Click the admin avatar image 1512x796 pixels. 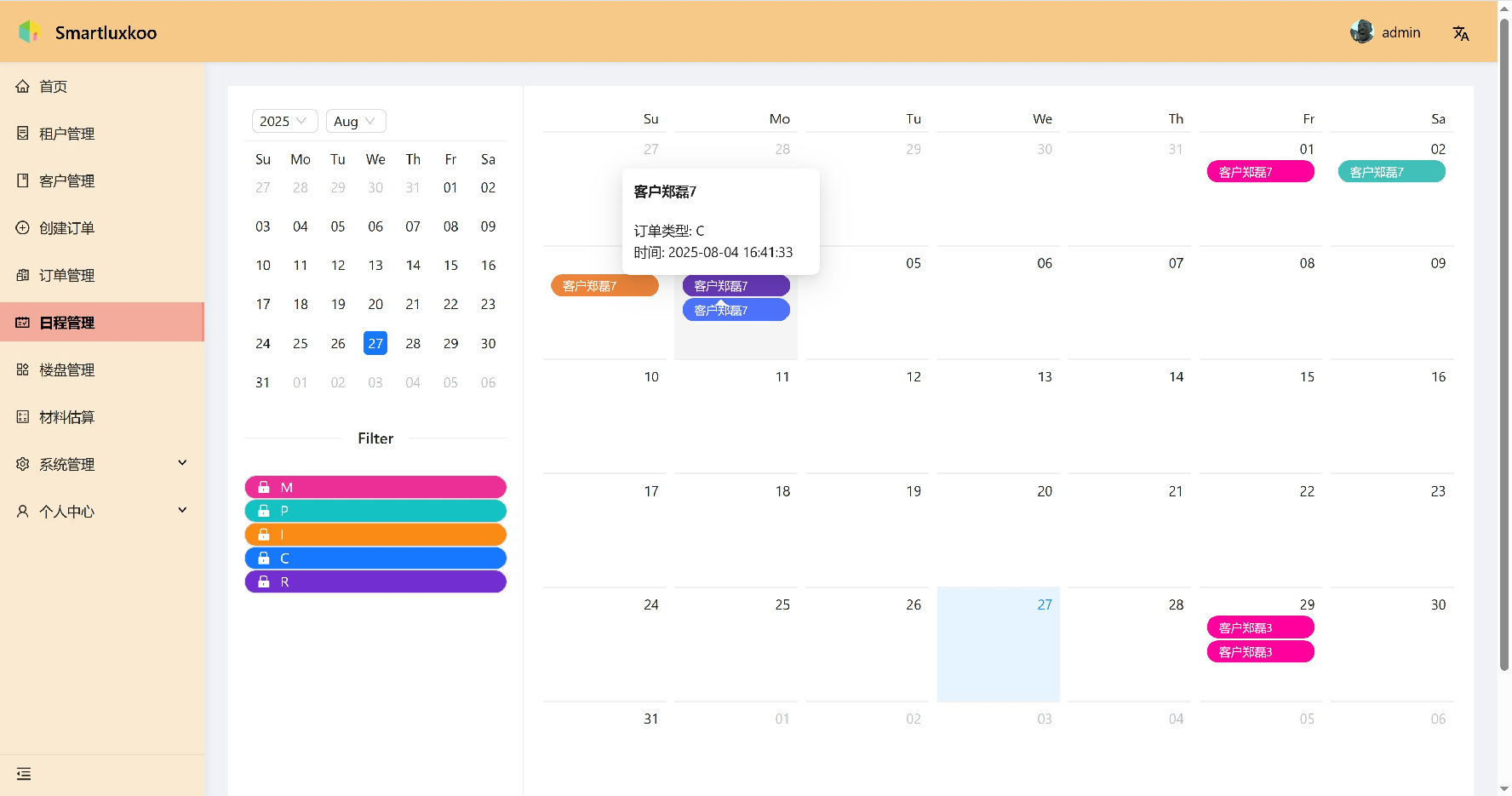click(1361, 32)
